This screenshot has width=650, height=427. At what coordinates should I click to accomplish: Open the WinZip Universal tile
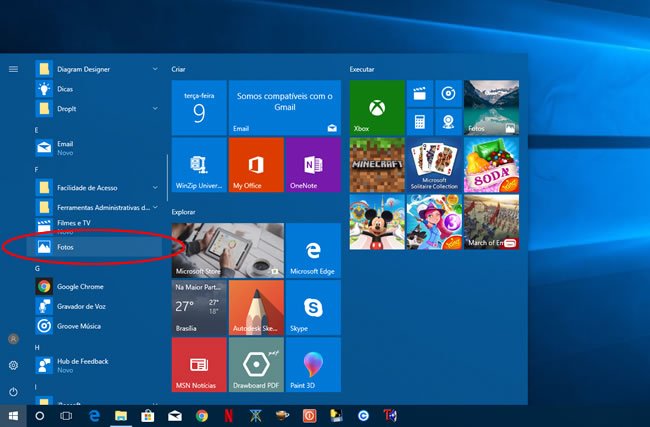point(199,165)
